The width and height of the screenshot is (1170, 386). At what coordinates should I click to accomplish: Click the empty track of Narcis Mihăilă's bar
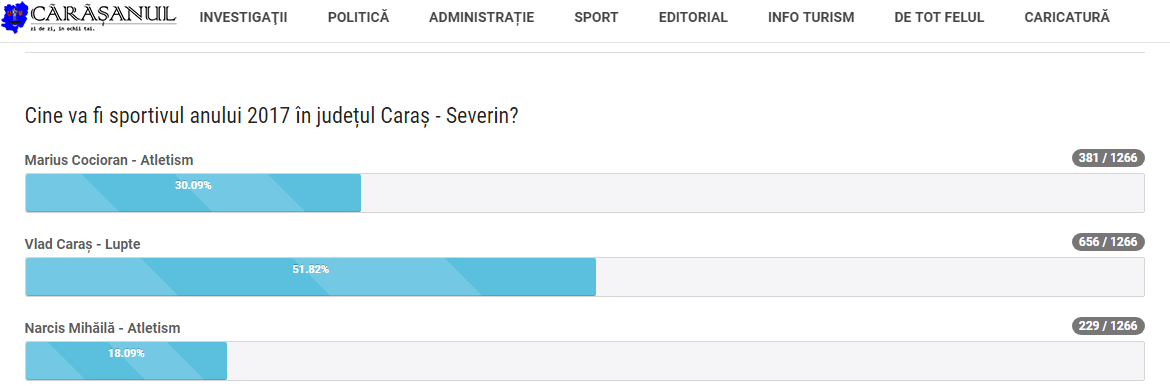click(686, 361)
